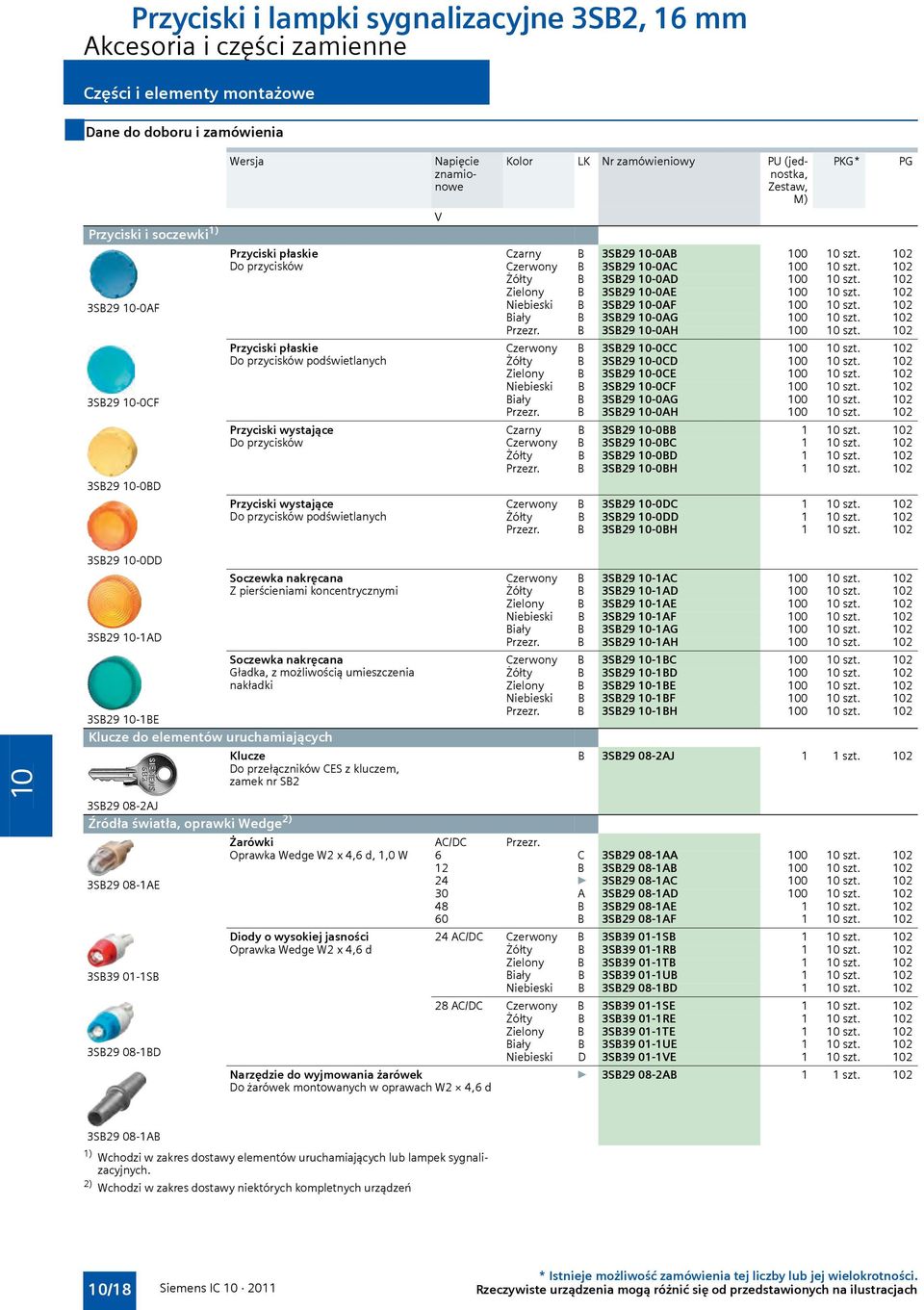This screenshot has width=924, height=1310.
Task: Click the arrow marker beside 3SB29 08-2AB
Action: click(x=581, y=1074)
